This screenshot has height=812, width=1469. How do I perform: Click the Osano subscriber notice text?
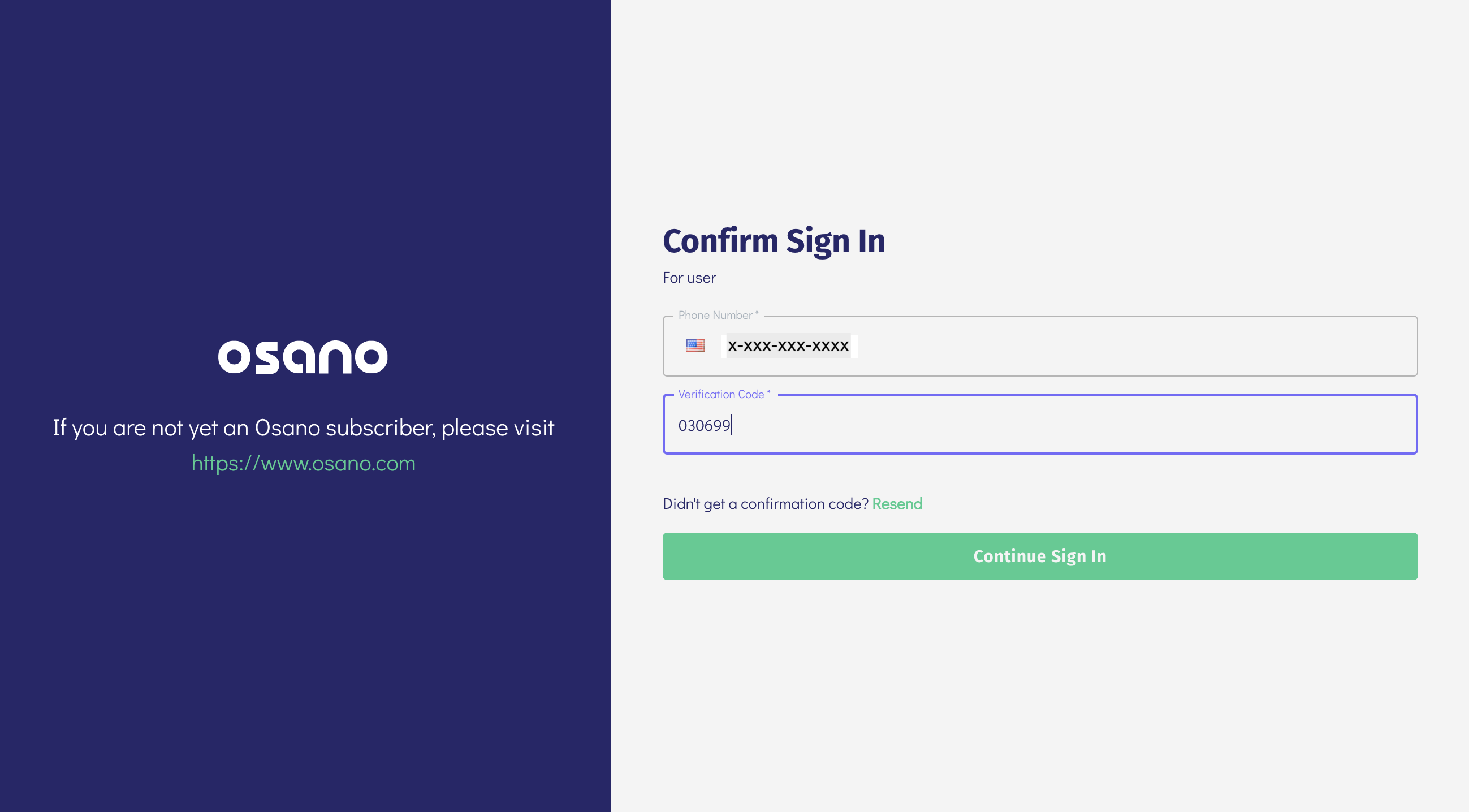(x=304, y=427)
